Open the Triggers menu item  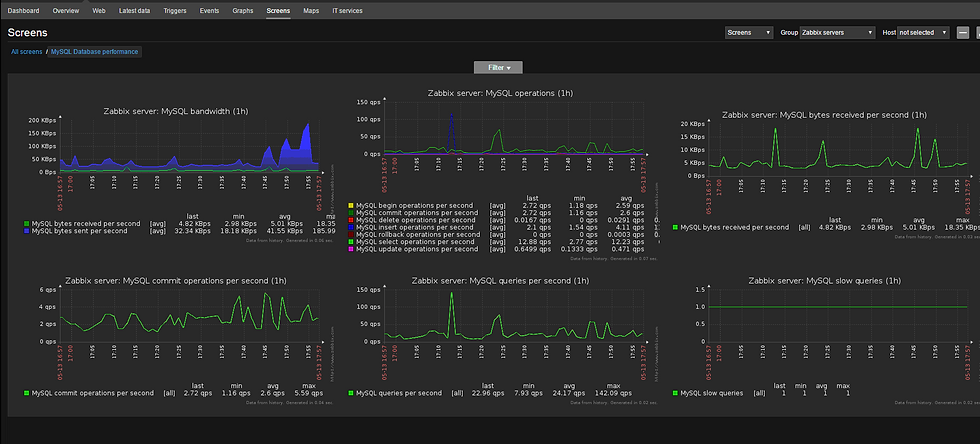[175, 11]
